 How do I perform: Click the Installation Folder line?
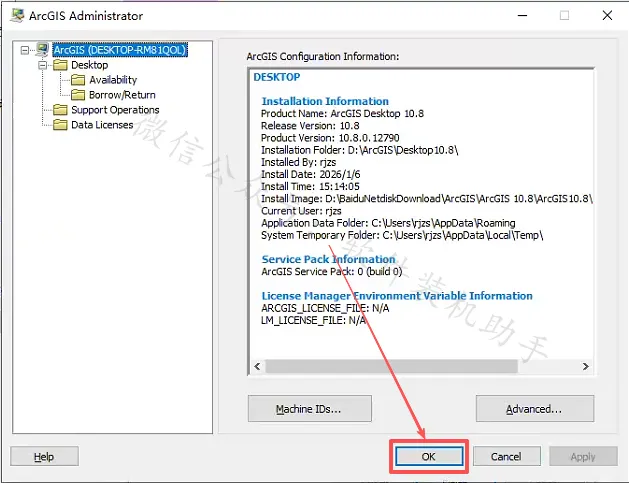(360, 150)
